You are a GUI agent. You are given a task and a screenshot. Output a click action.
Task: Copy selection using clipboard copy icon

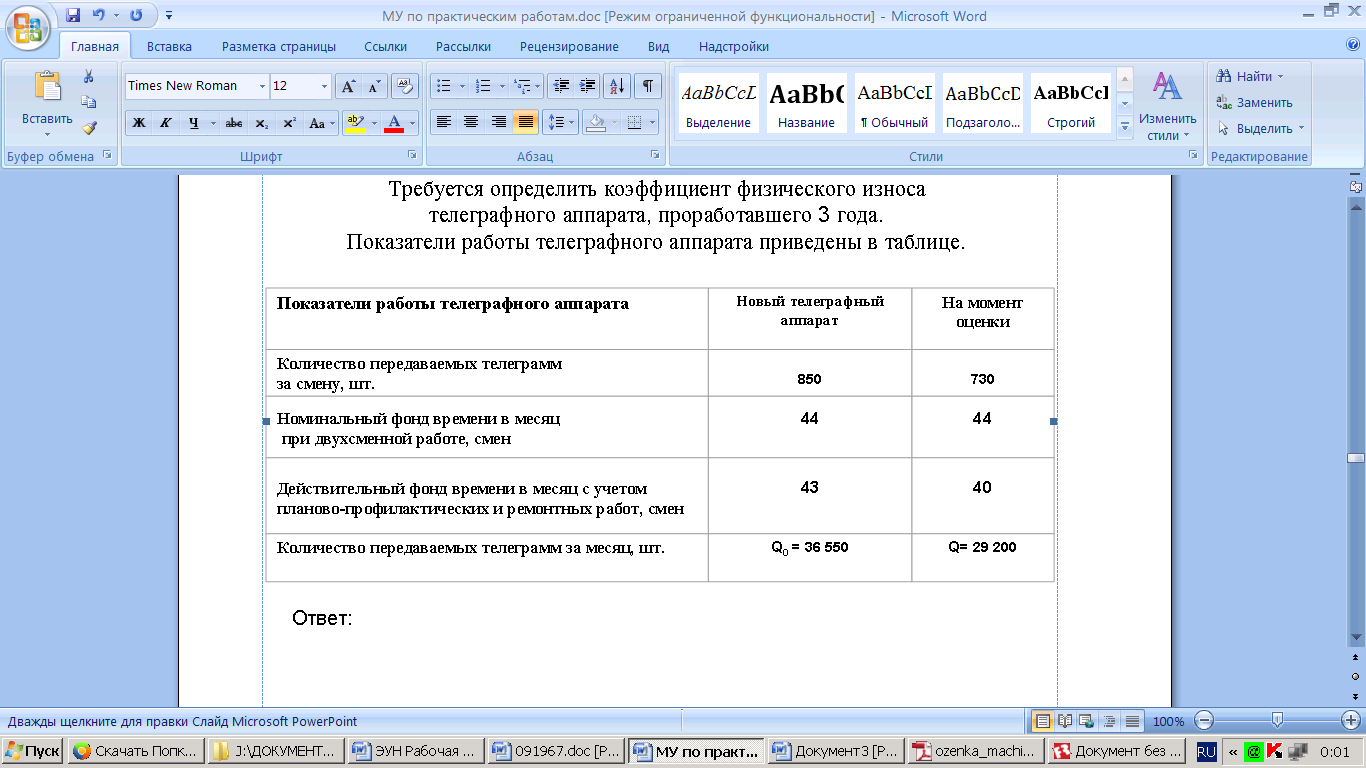(89, 102)
